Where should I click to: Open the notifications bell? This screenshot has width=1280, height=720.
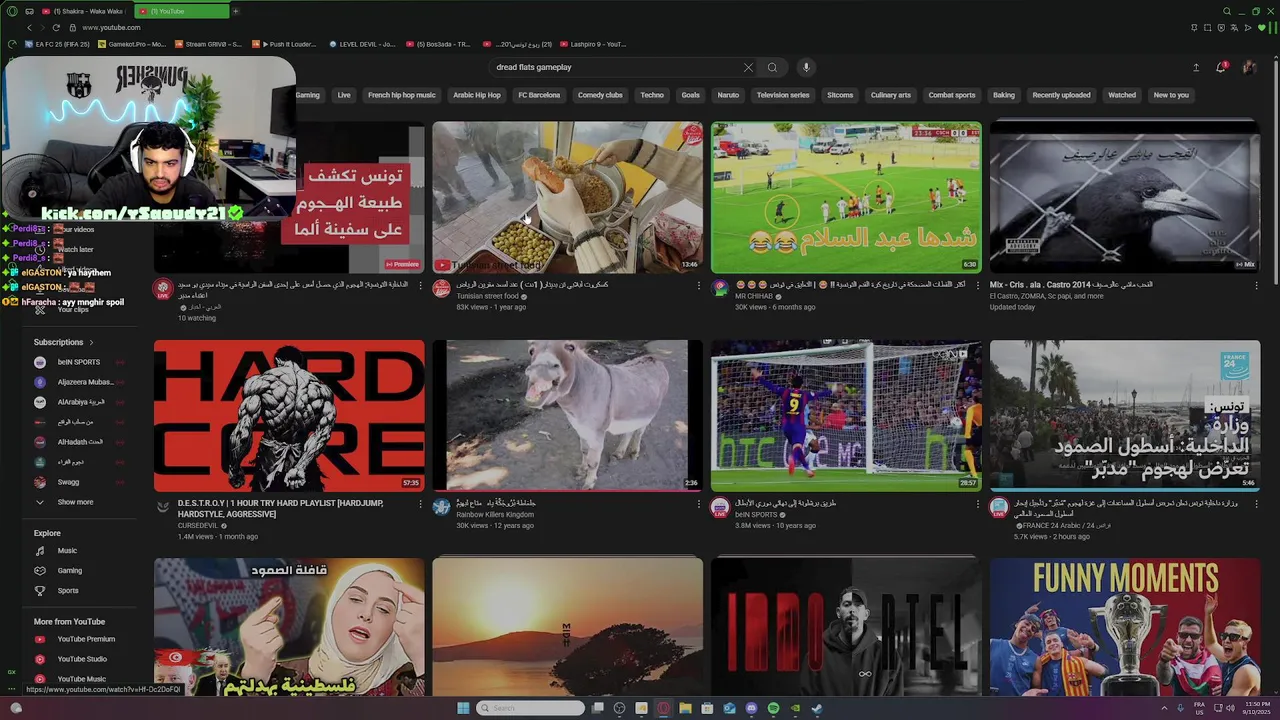coord(1221,67)
